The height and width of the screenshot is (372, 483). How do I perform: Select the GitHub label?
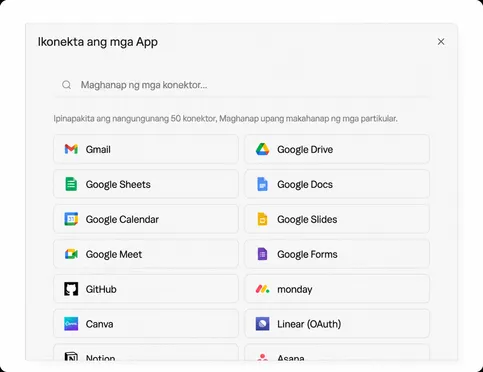pyautogui.click(x=101, y=289)
